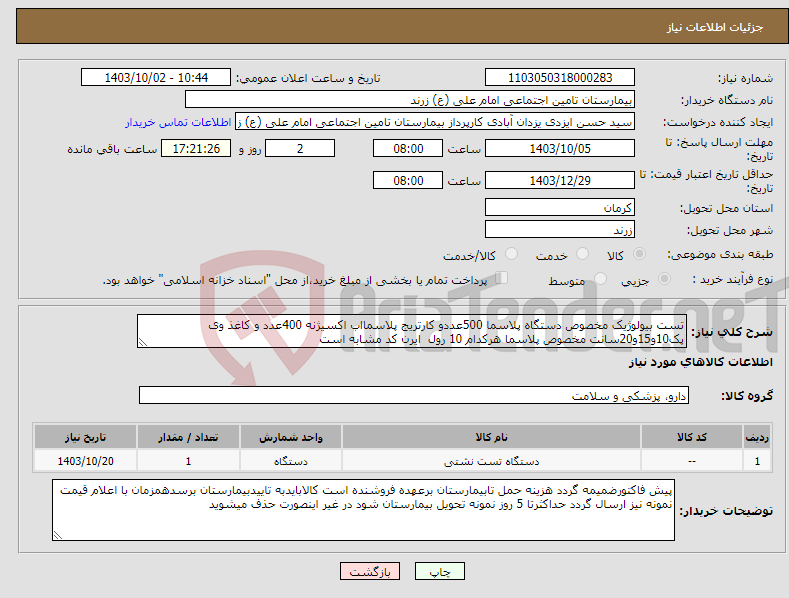
Task: Click the واحد شمارش column header
Action: [x=291, y=437]
